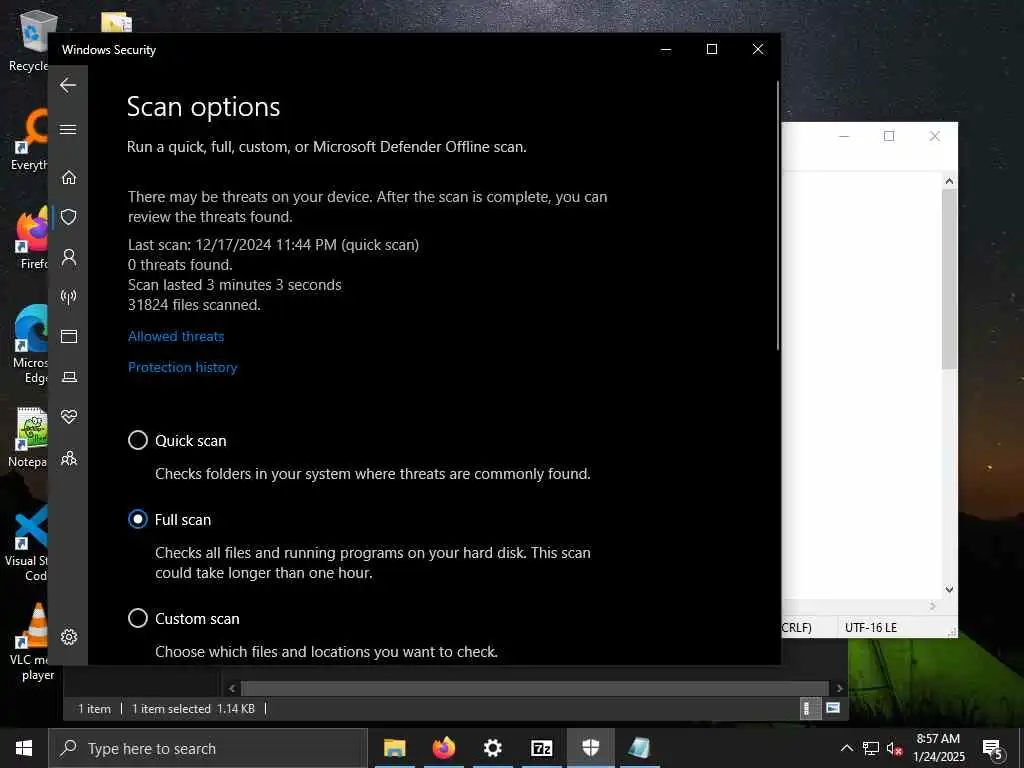The image size is (1024, 768).
Task: Open the Protection history link
Action: click(182, 368)
